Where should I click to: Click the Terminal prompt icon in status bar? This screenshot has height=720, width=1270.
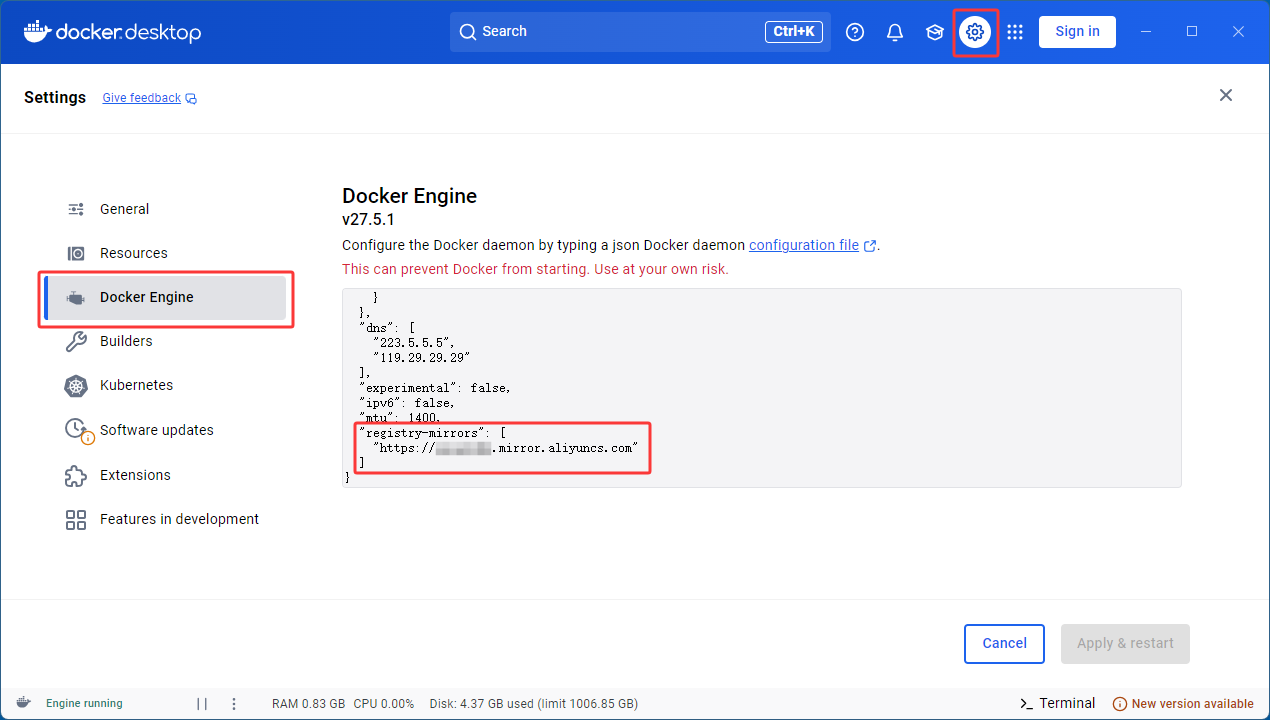[1026, 703]
